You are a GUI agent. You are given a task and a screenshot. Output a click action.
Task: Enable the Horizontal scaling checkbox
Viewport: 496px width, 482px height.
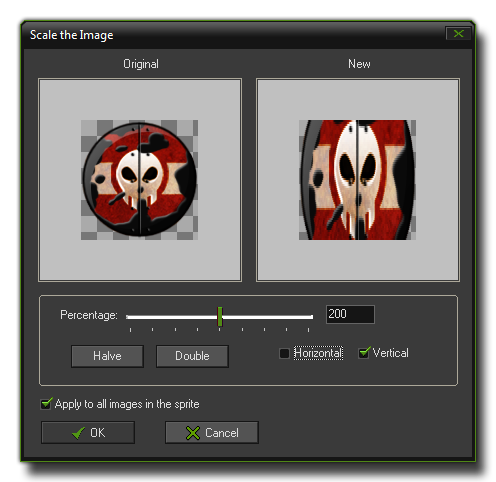(284, 353)
